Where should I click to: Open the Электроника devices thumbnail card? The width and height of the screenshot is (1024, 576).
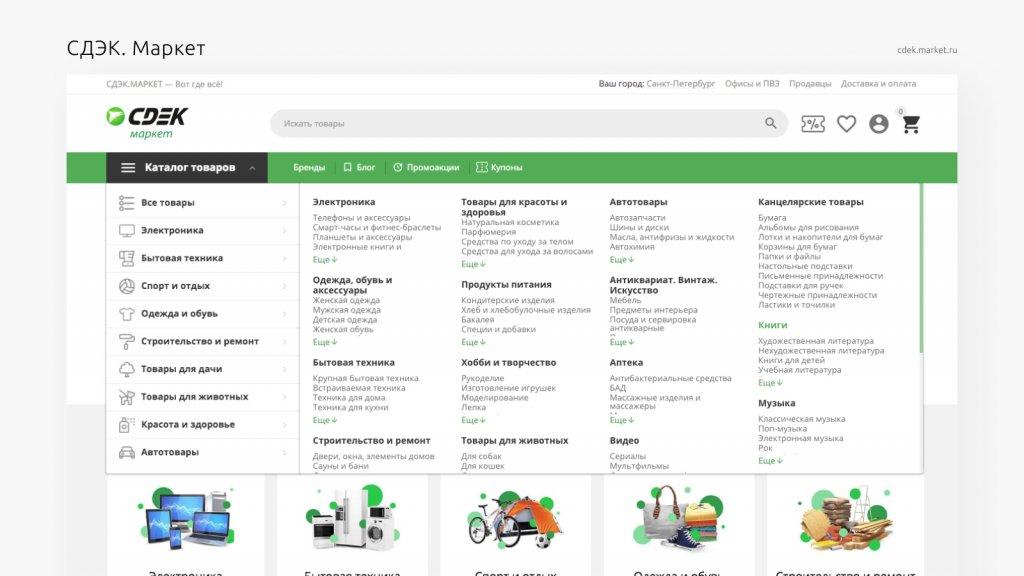tap(186, 526)
